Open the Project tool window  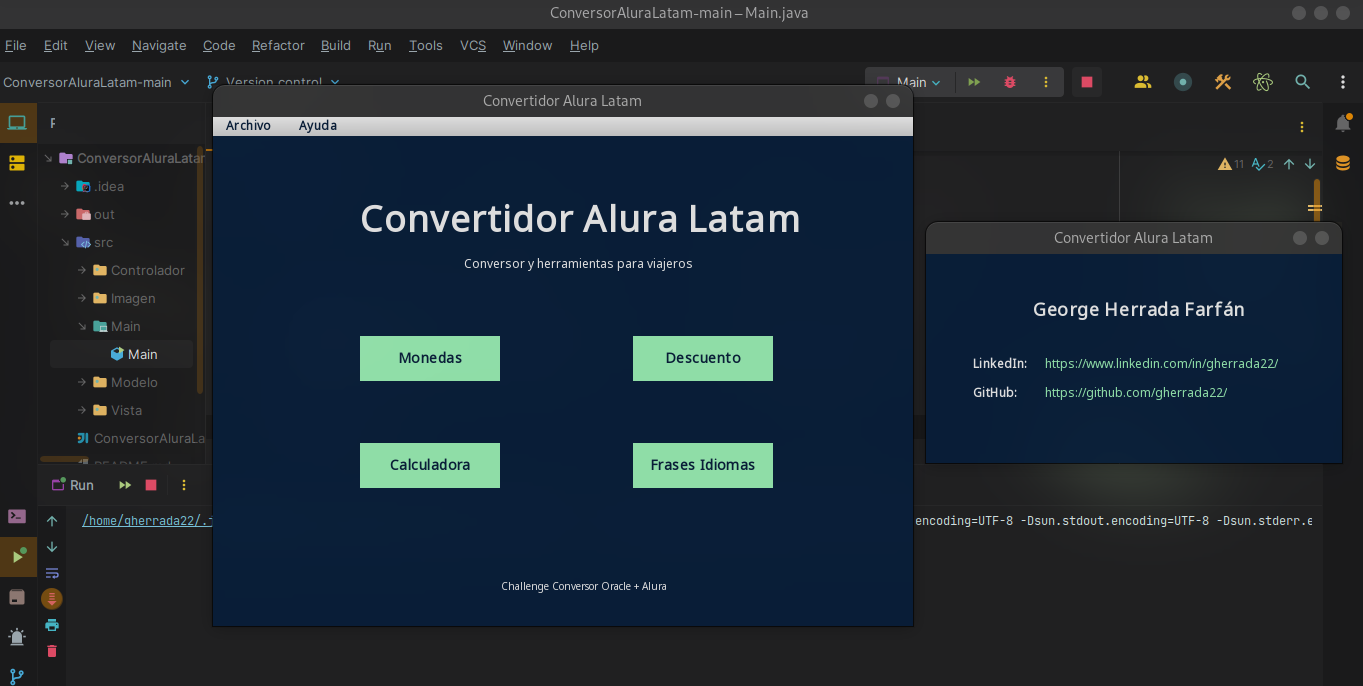(x=15, y=122)
